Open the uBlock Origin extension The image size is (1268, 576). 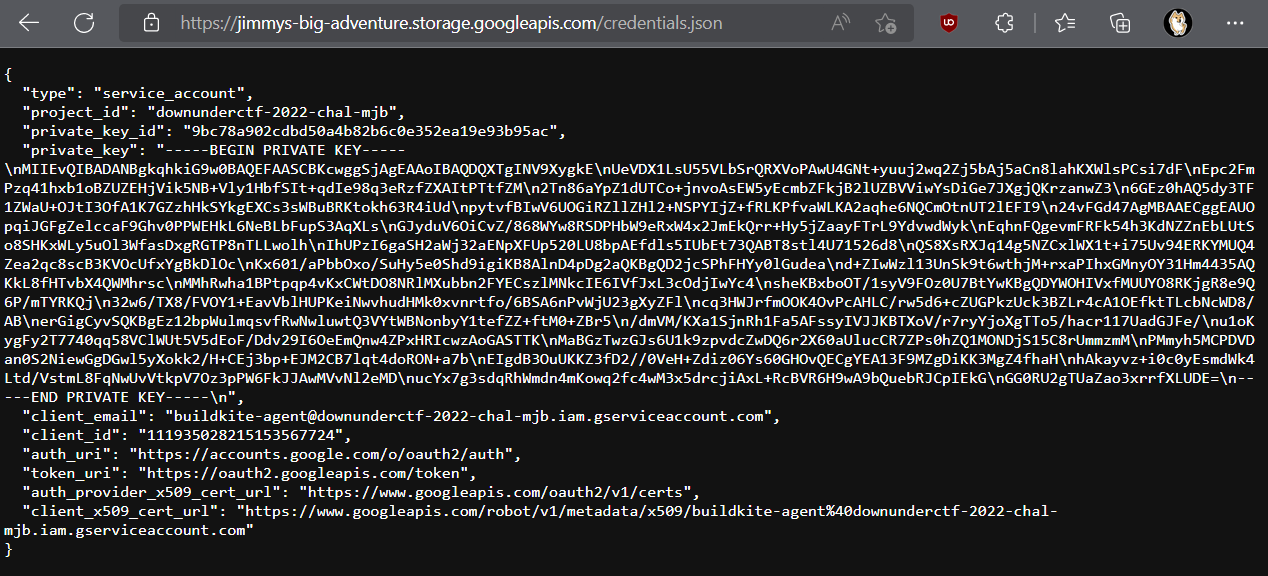949,22
